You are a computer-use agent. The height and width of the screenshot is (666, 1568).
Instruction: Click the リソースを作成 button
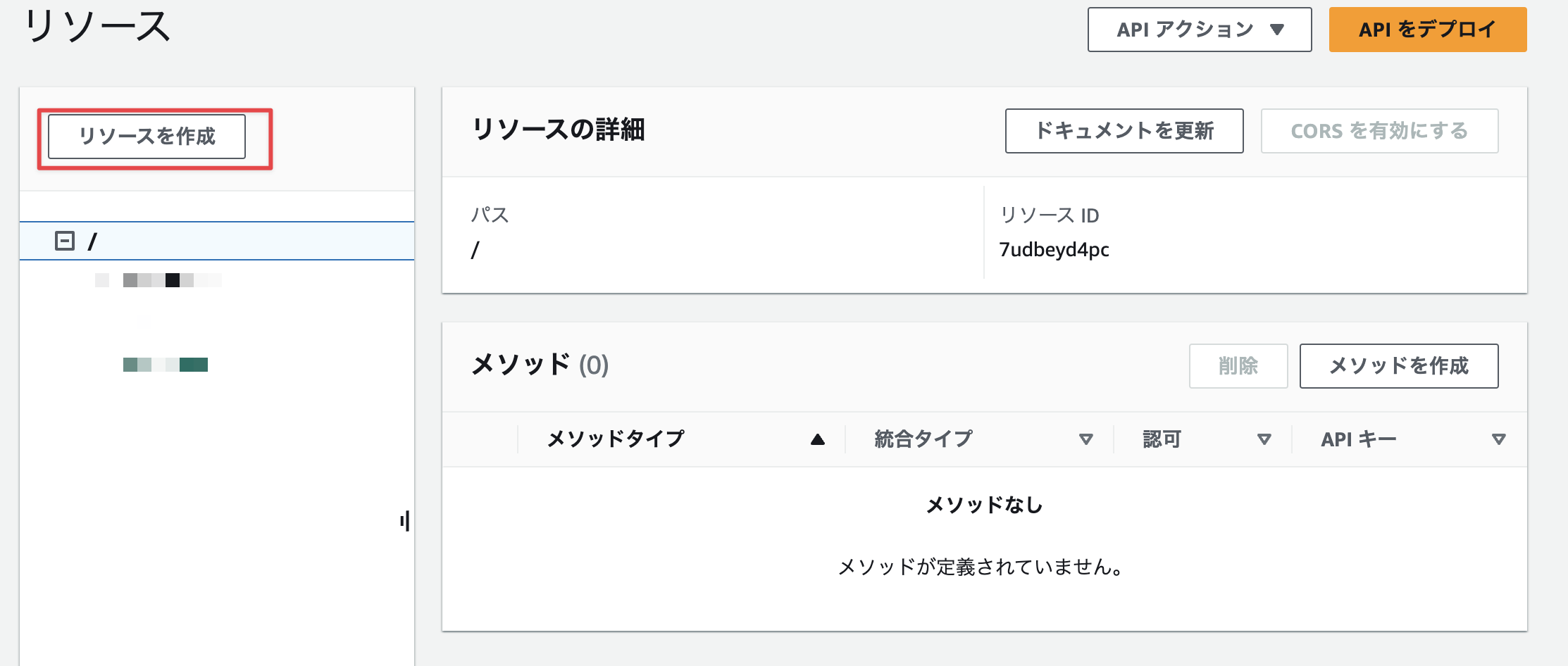147,136
